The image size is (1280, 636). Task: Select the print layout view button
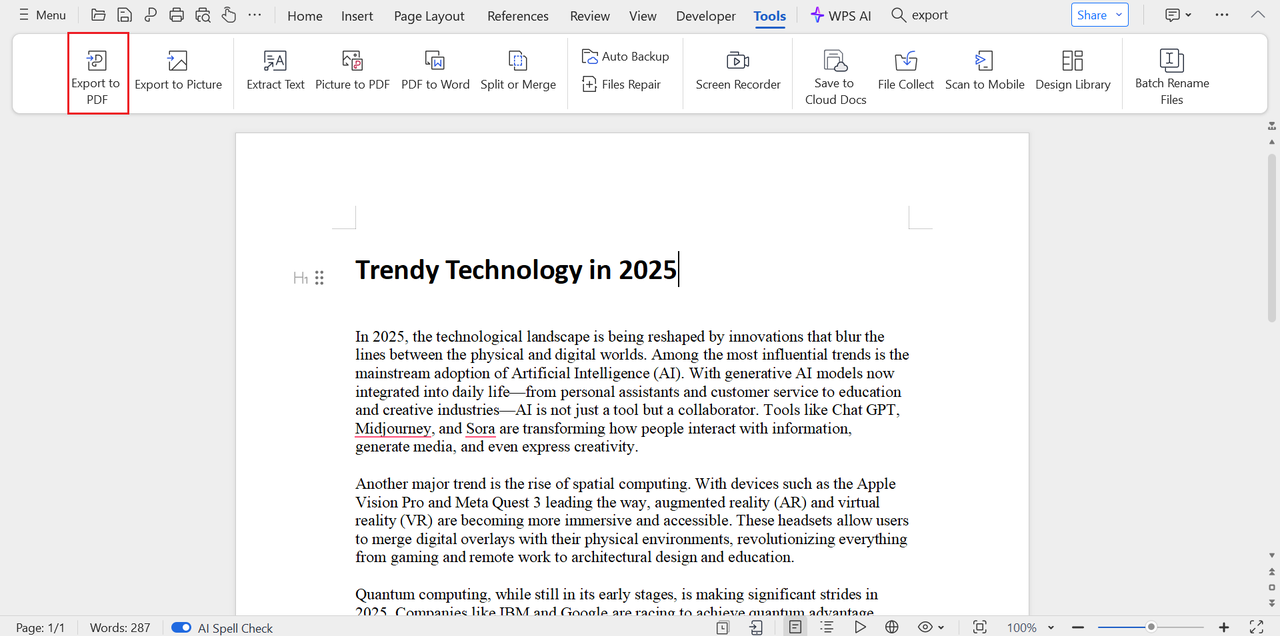coord(795,627)
